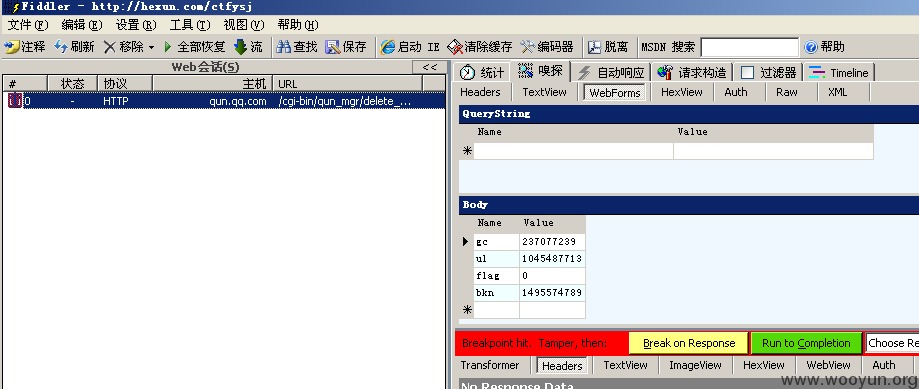Click the 帮助 help question icon
The width and height of the screenshot is (919, 389).
tap(811, 47)
